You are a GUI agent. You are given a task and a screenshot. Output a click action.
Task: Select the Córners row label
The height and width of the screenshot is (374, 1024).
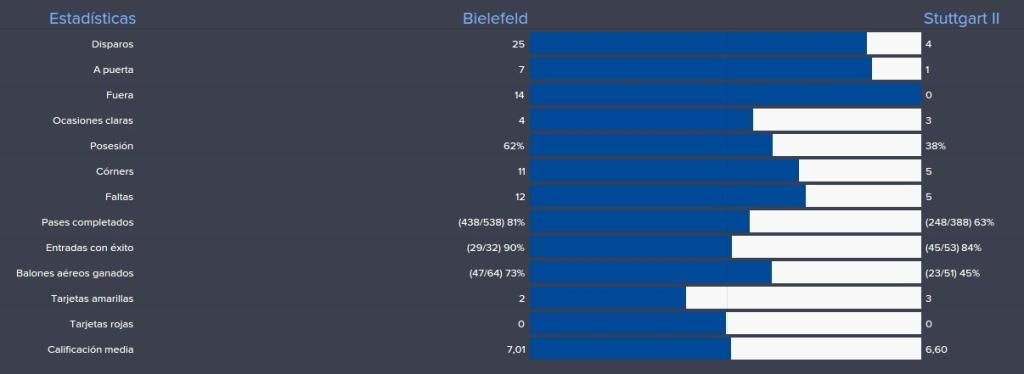[114, 172]
